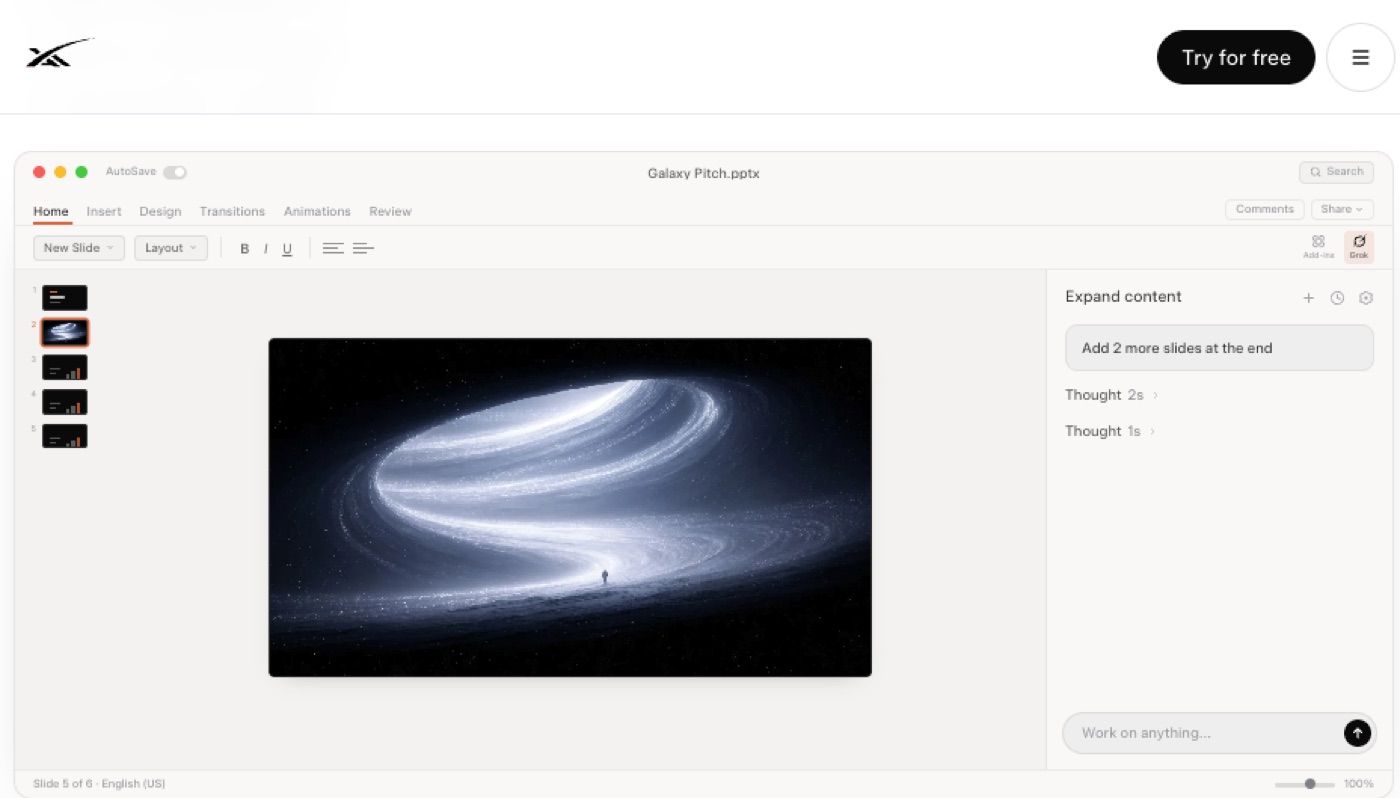Click the Expand content heading
1400x798 pixels.
[1123, 297]
